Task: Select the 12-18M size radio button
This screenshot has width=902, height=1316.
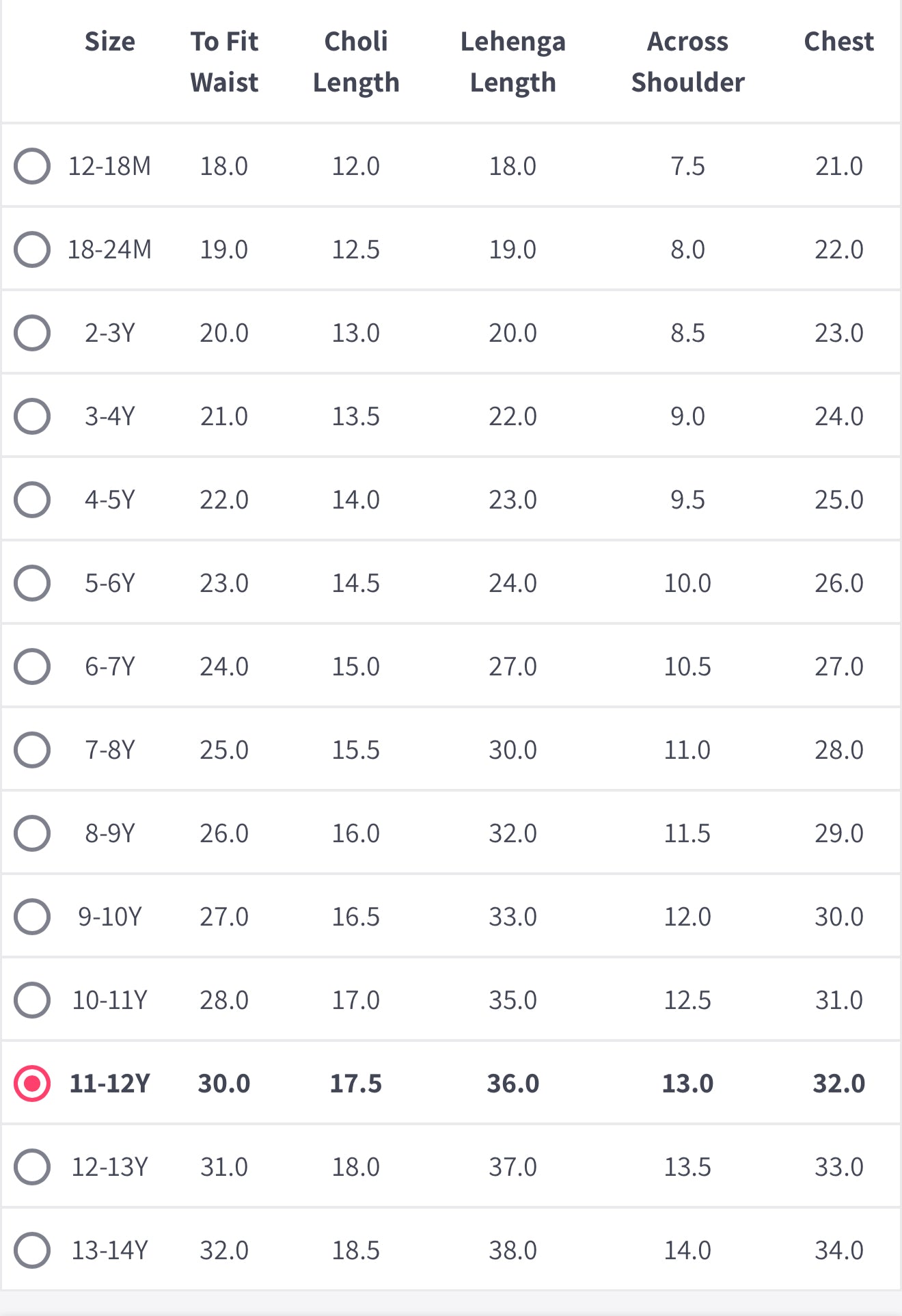Action: [32, 166]
